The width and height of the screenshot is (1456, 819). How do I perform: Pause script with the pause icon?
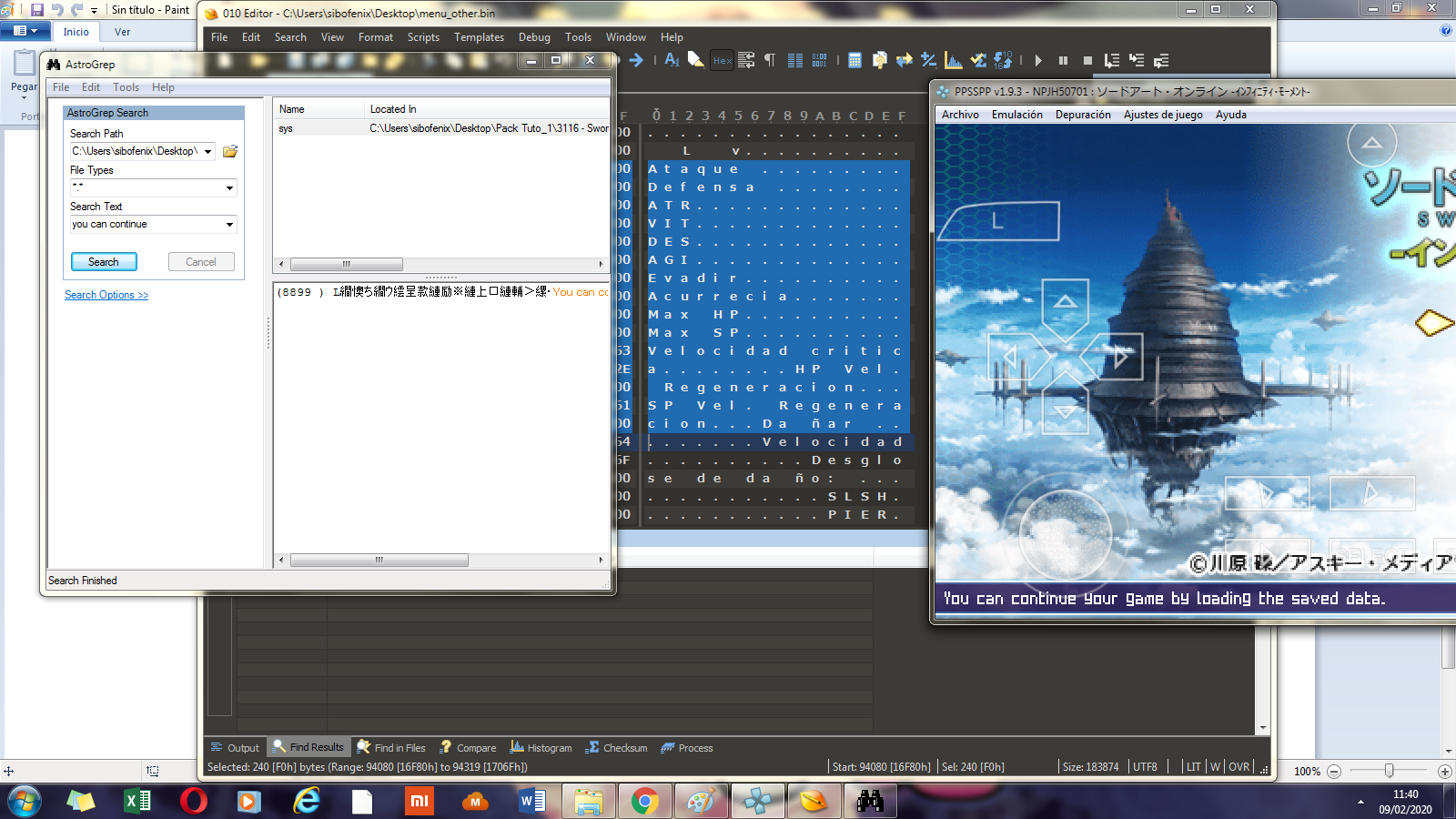point(1063,60)
